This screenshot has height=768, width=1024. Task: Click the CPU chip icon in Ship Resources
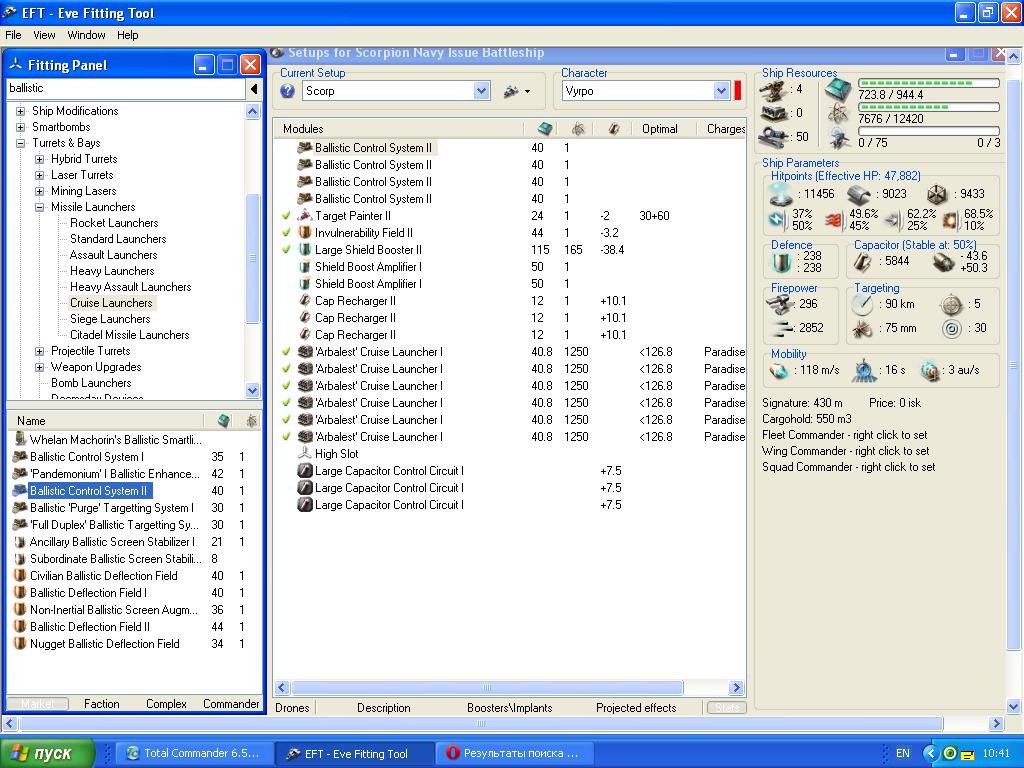point(838,89)
